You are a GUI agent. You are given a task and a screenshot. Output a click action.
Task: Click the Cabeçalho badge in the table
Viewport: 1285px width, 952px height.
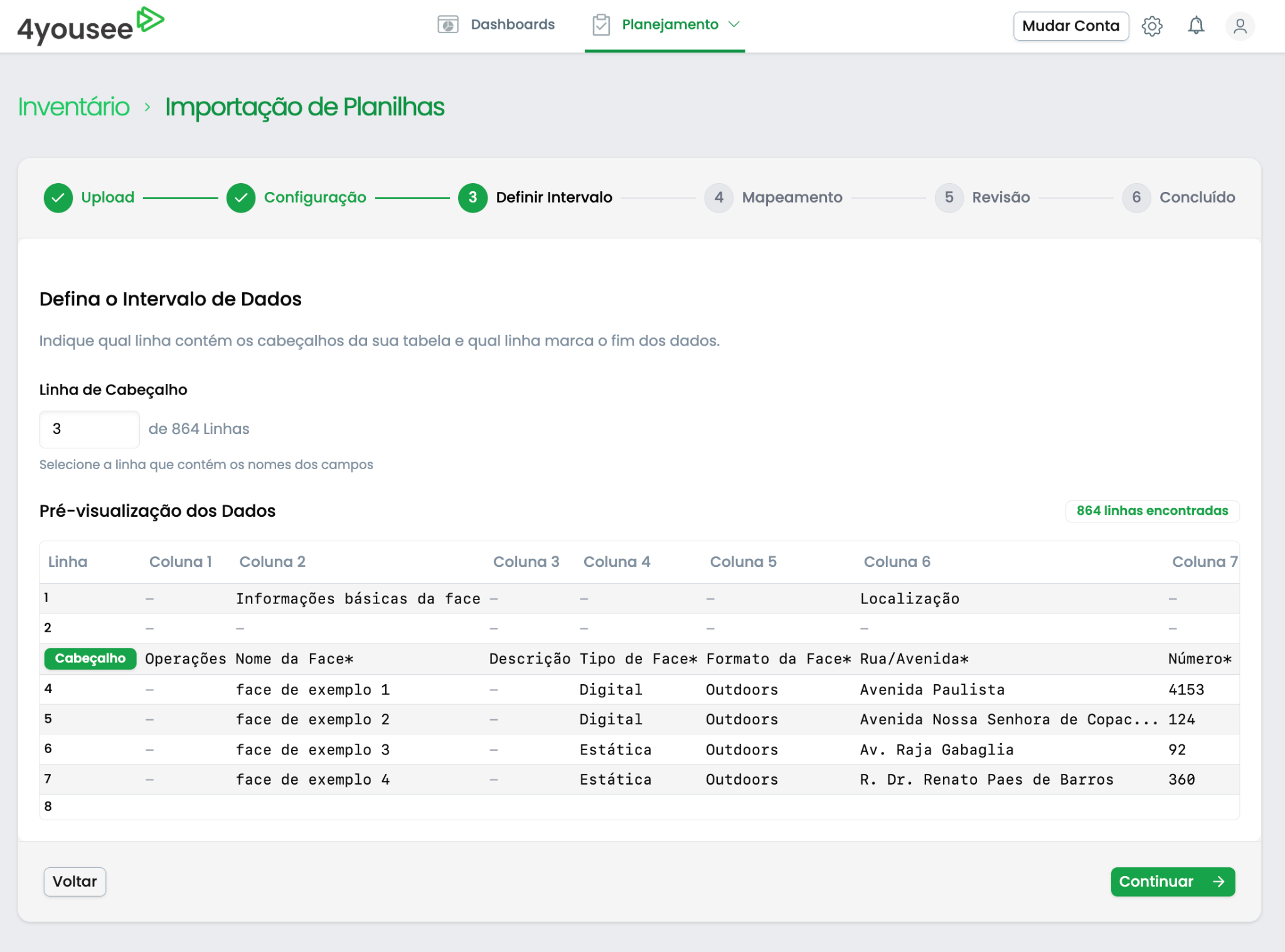(x=90, y=658)
